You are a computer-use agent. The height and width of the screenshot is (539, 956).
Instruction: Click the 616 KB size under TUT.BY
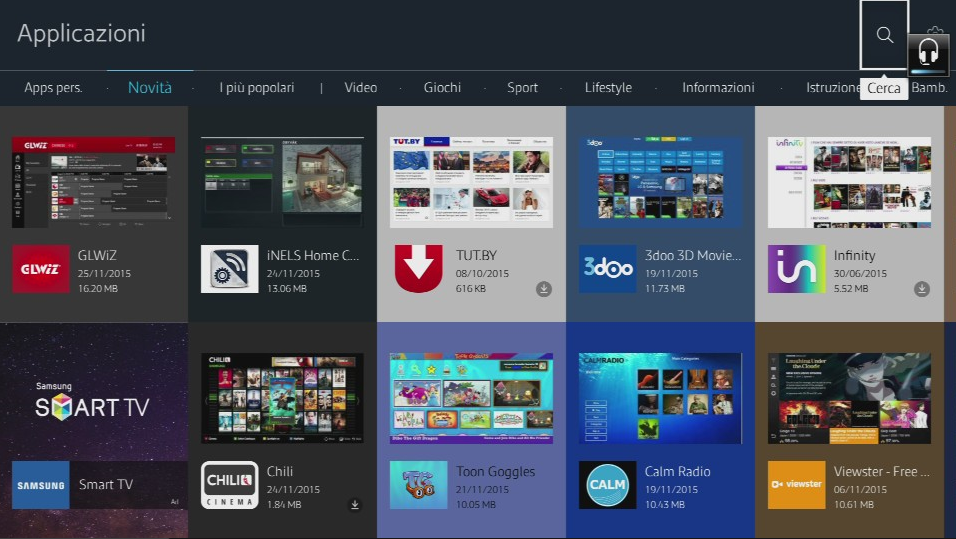[x=471, y=288]
